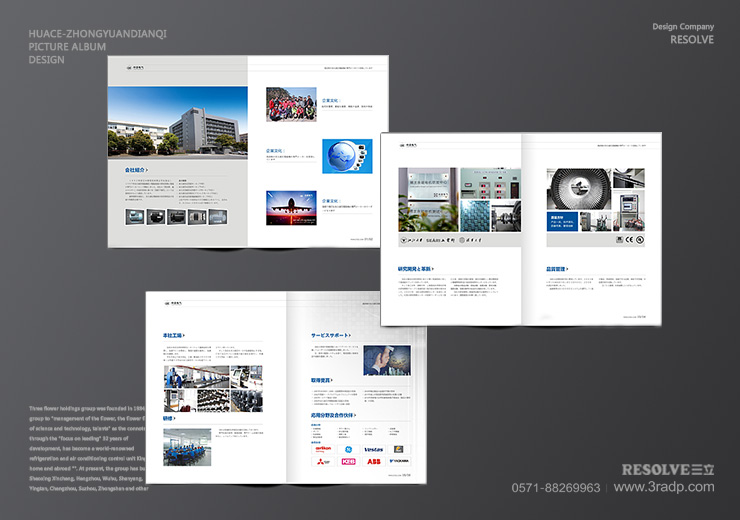Click the 品質管理 section heading
740x520 pixels.
557,269
